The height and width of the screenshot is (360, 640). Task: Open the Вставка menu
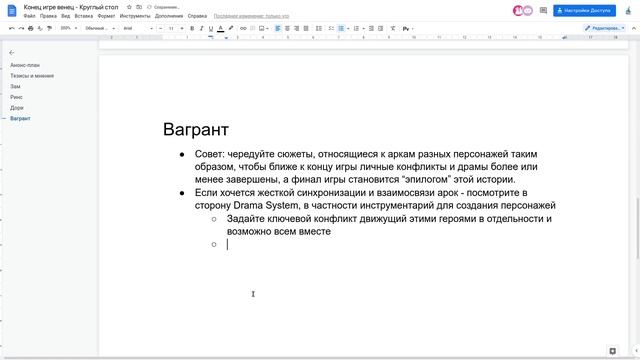(x=84, y=16)
